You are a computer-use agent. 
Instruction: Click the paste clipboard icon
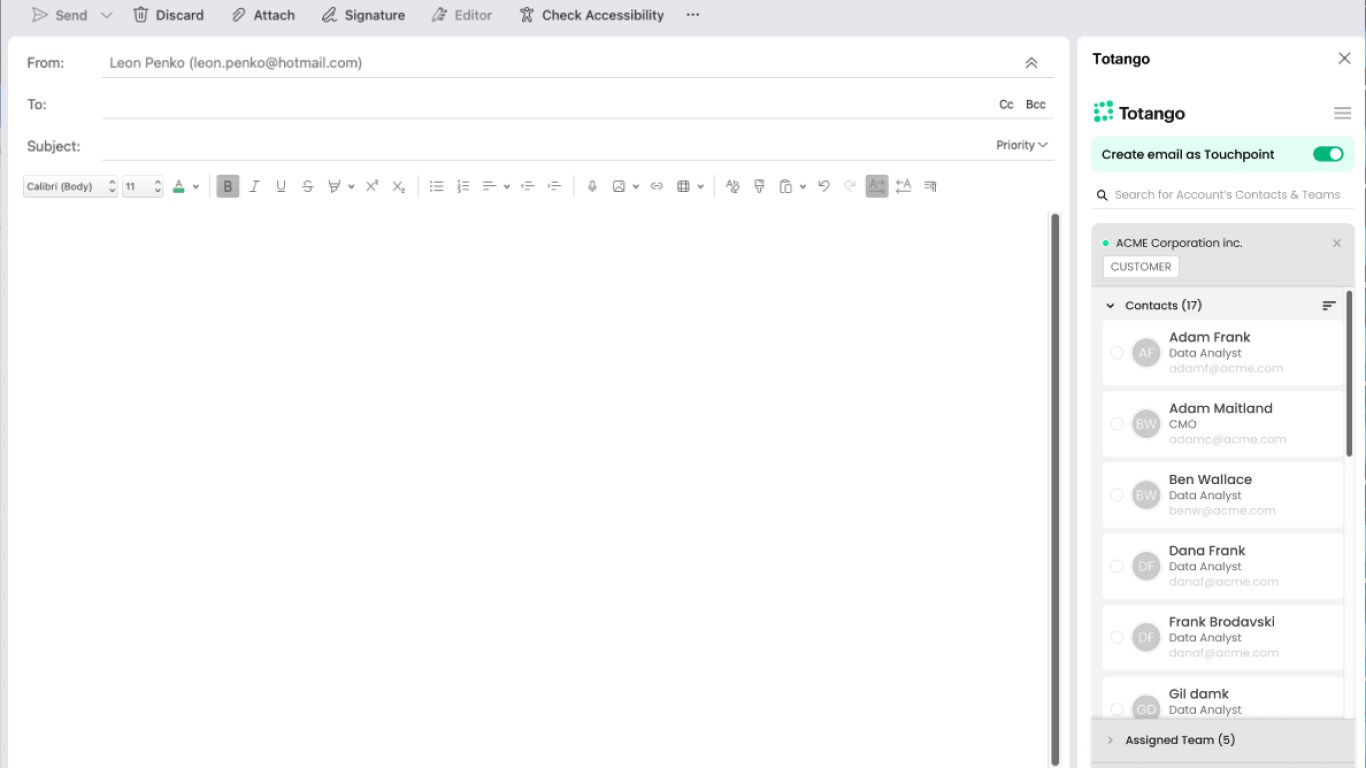tap(786, 186)
